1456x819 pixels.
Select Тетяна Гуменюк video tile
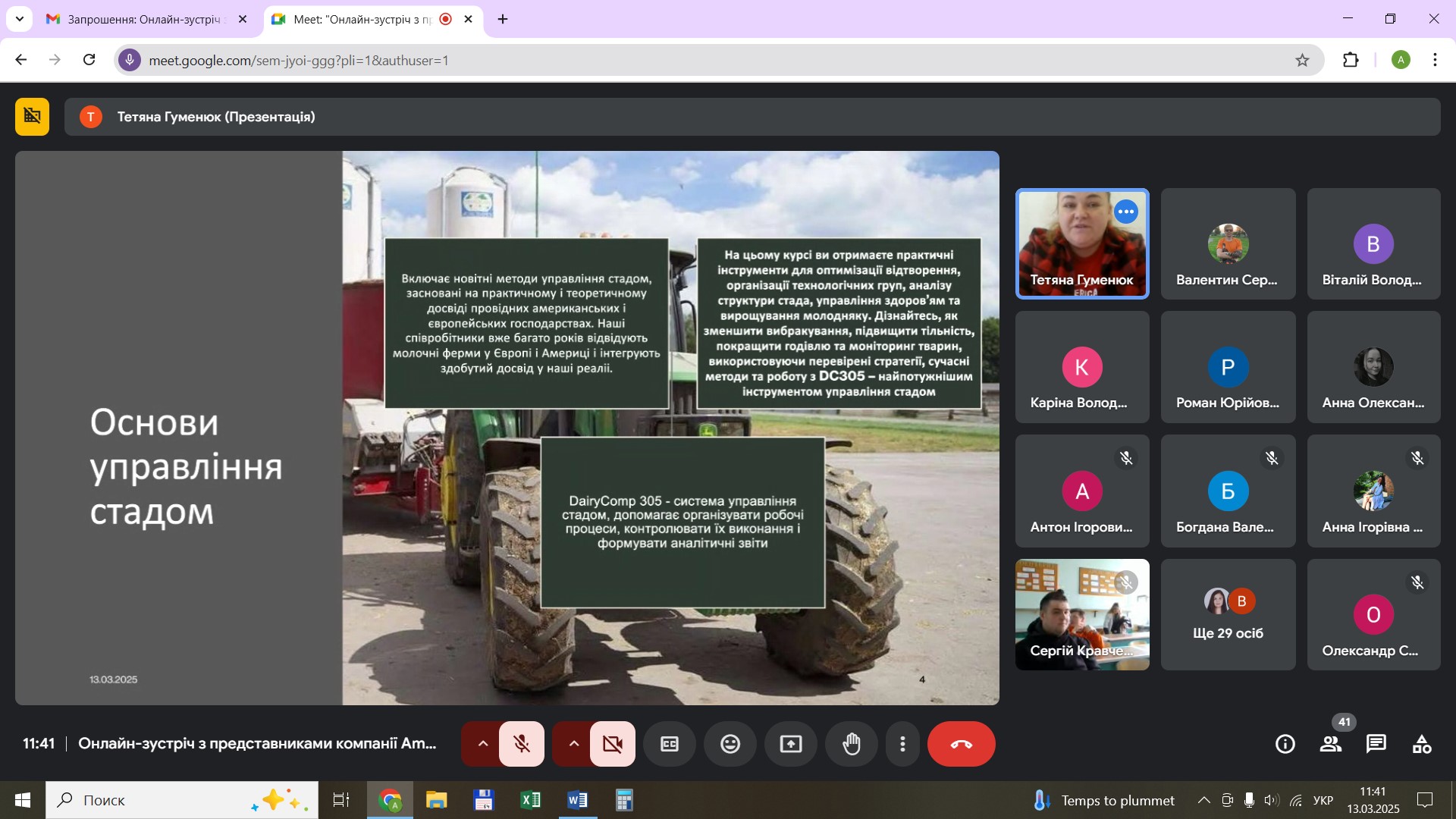point(1082,243)
